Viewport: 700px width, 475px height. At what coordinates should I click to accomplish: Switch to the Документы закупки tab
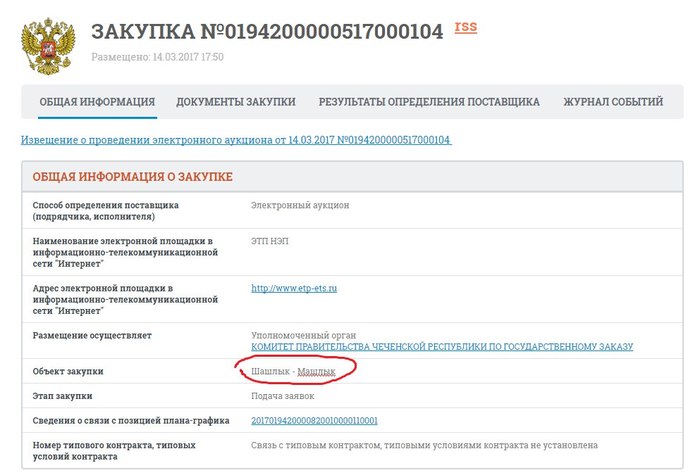tap(236, 102)
